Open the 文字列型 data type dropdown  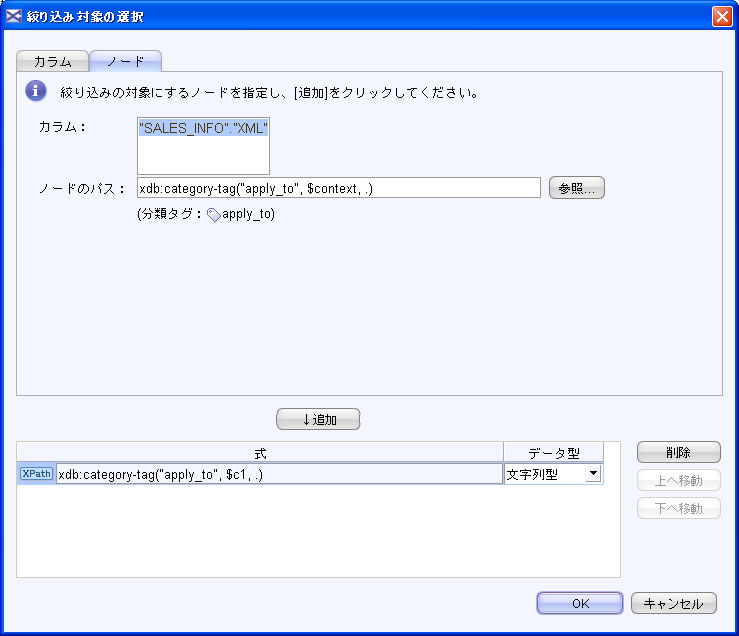[x=593, y=473]
